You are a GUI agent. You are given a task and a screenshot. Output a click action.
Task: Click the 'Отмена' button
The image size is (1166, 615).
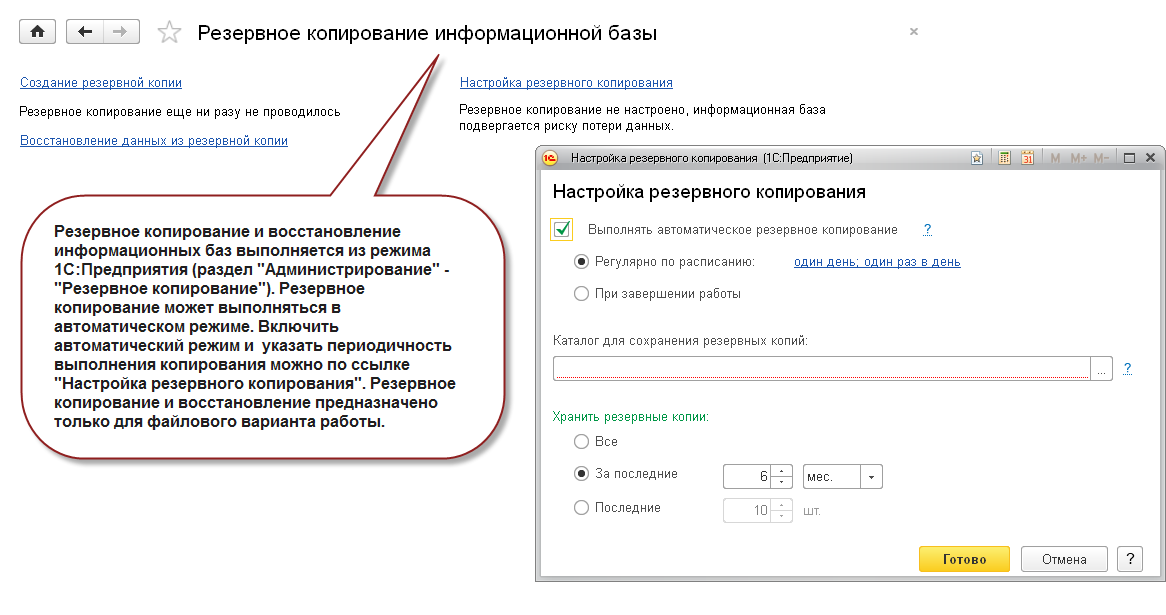(1064, 559)
